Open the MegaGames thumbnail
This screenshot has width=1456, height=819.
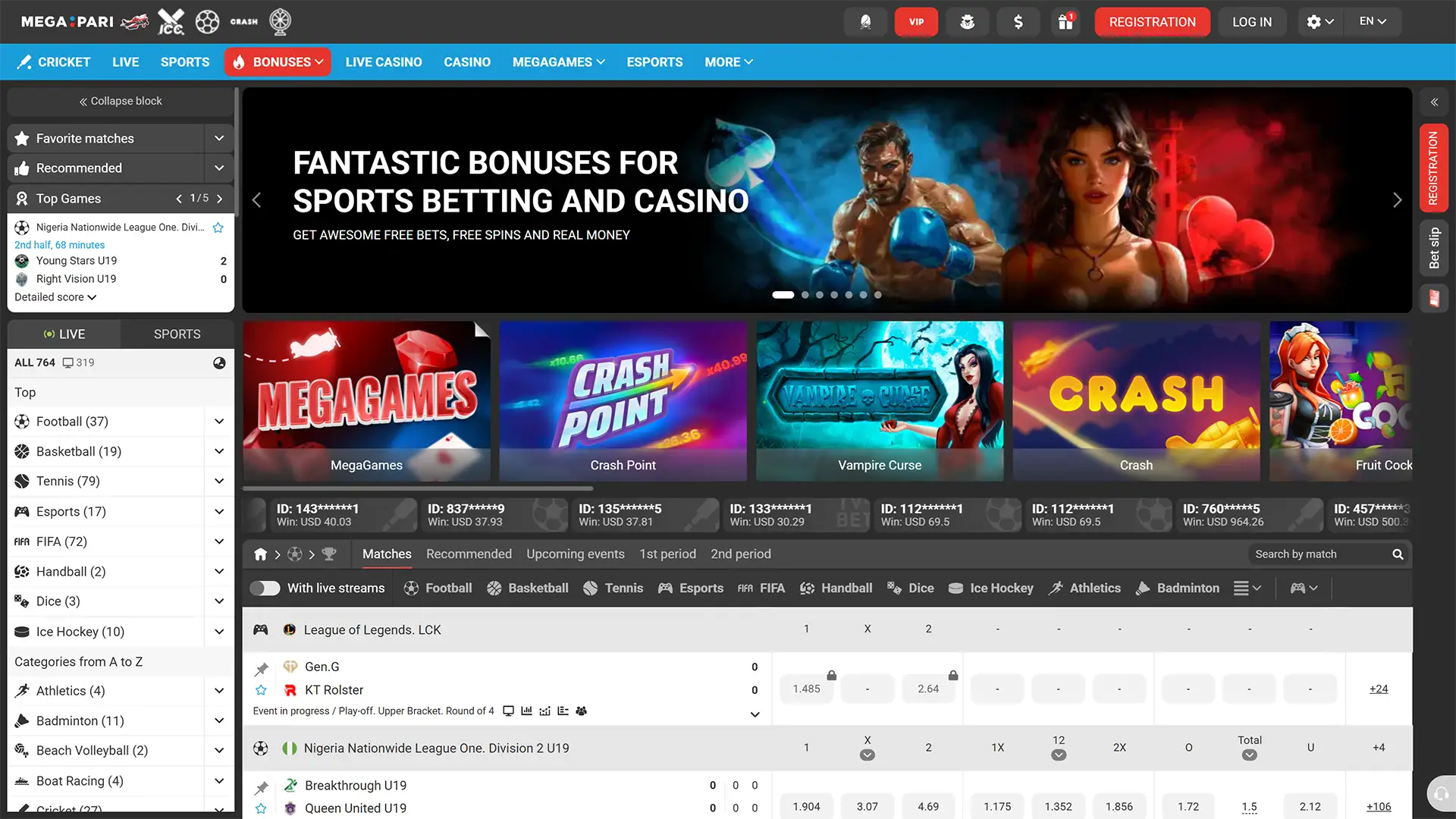pos(366,401)
